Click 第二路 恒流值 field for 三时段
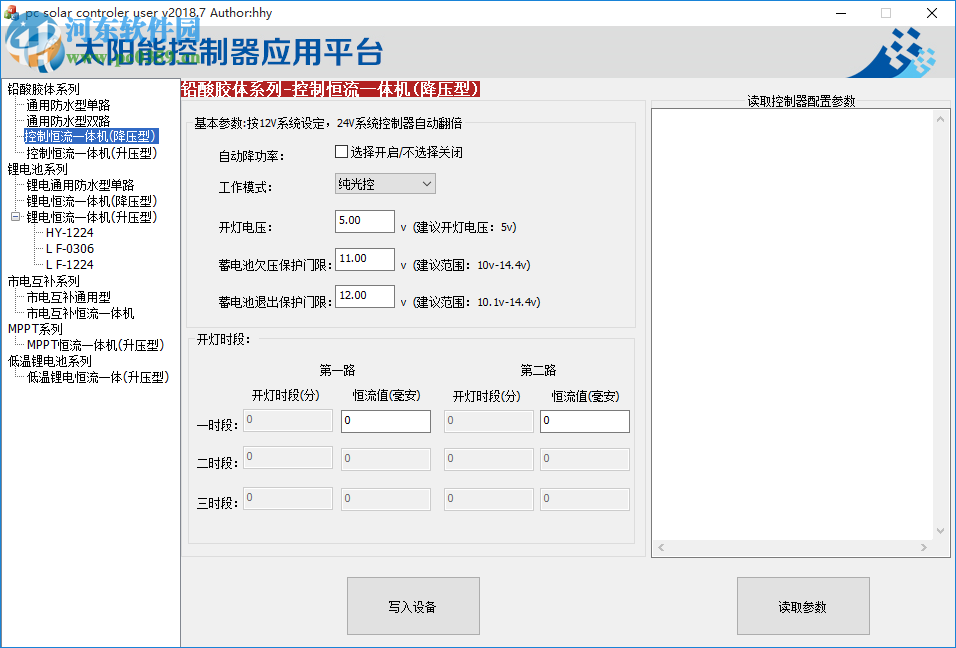This screenshot has width=956, height=648. (x=585, y=499)
